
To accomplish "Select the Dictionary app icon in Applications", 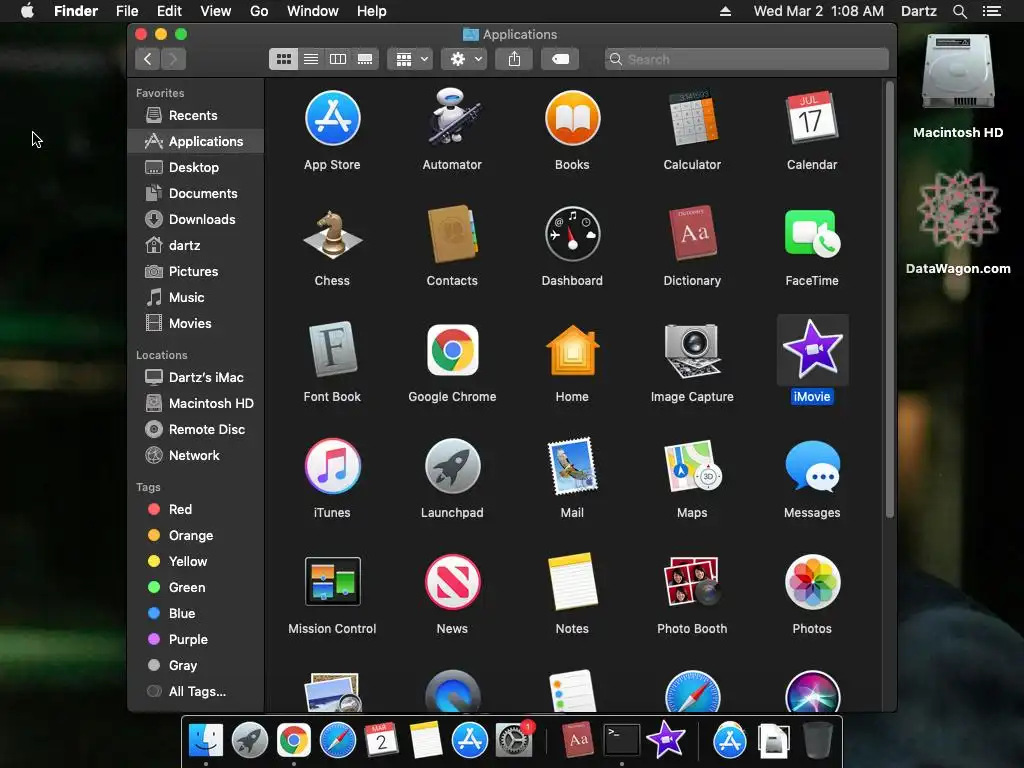I will [x=692, y=234].
